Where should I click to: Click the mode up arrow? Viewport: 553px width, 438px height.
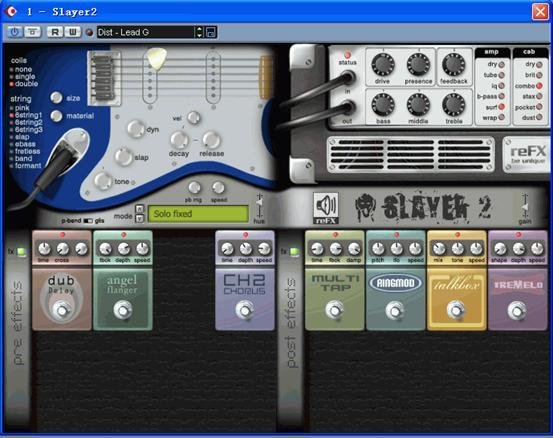click(140, 208)
